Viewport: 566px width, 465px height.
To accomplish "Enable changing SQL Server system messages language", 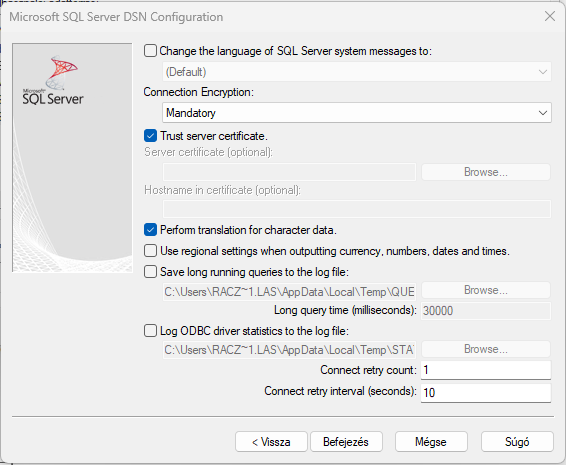I will (x=150, y=51).
